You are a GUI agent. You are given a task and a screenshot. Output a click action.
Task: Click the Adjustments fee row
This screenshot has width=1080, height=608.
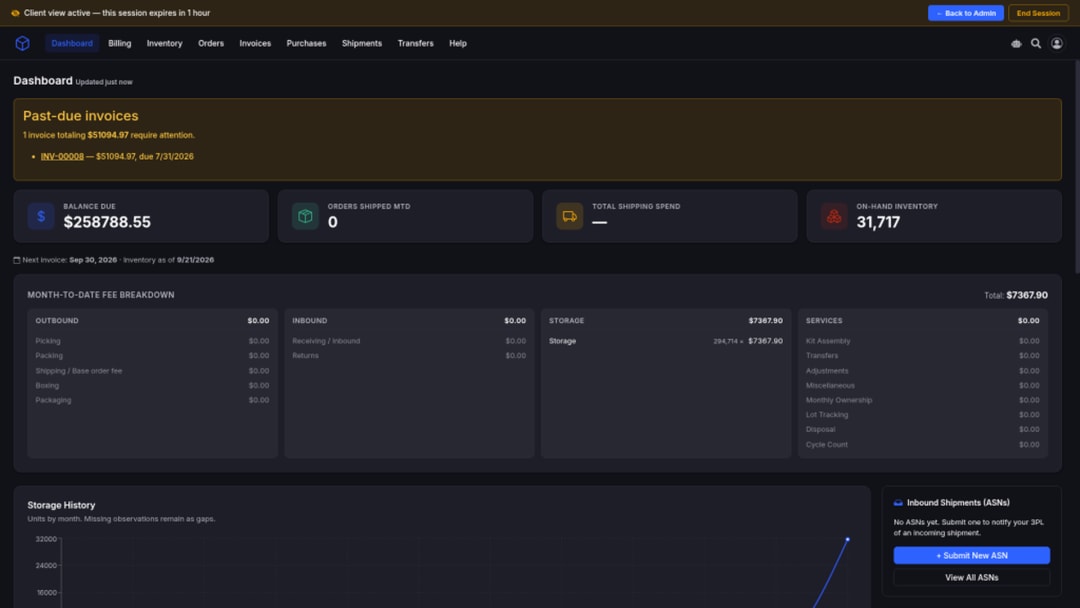(923, 370)
